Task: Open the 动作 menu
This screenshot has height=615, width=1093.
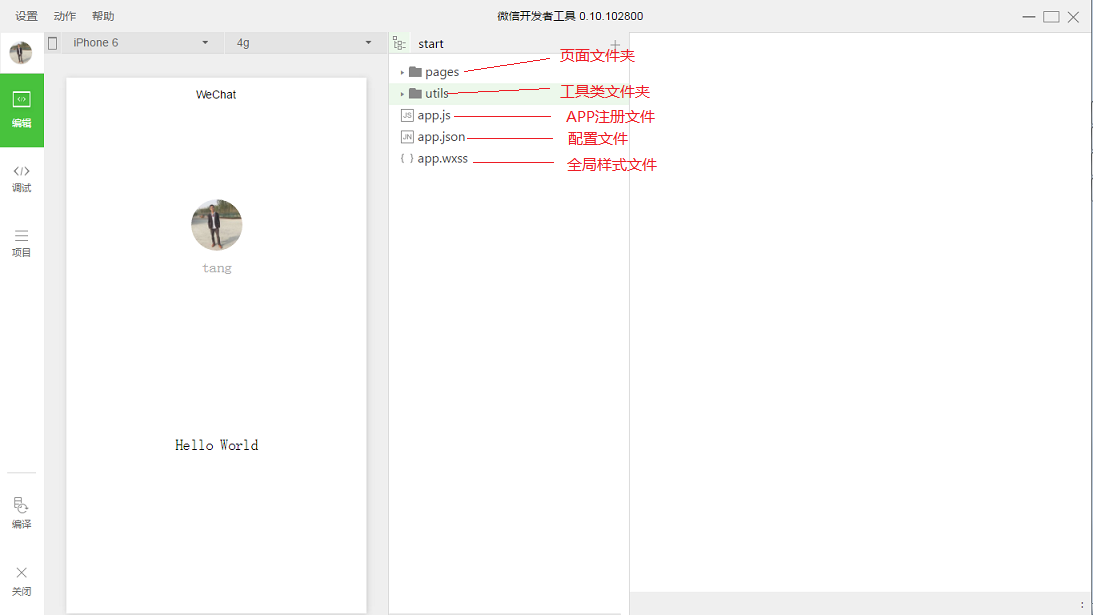Action: click(x=65, y=15)
